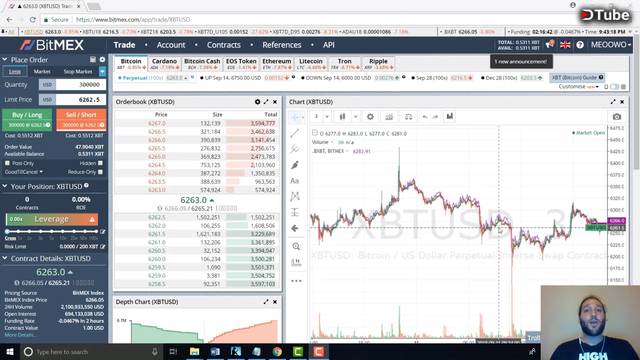Toggle the Post-Only checkbox

click(x=7, y=163)
